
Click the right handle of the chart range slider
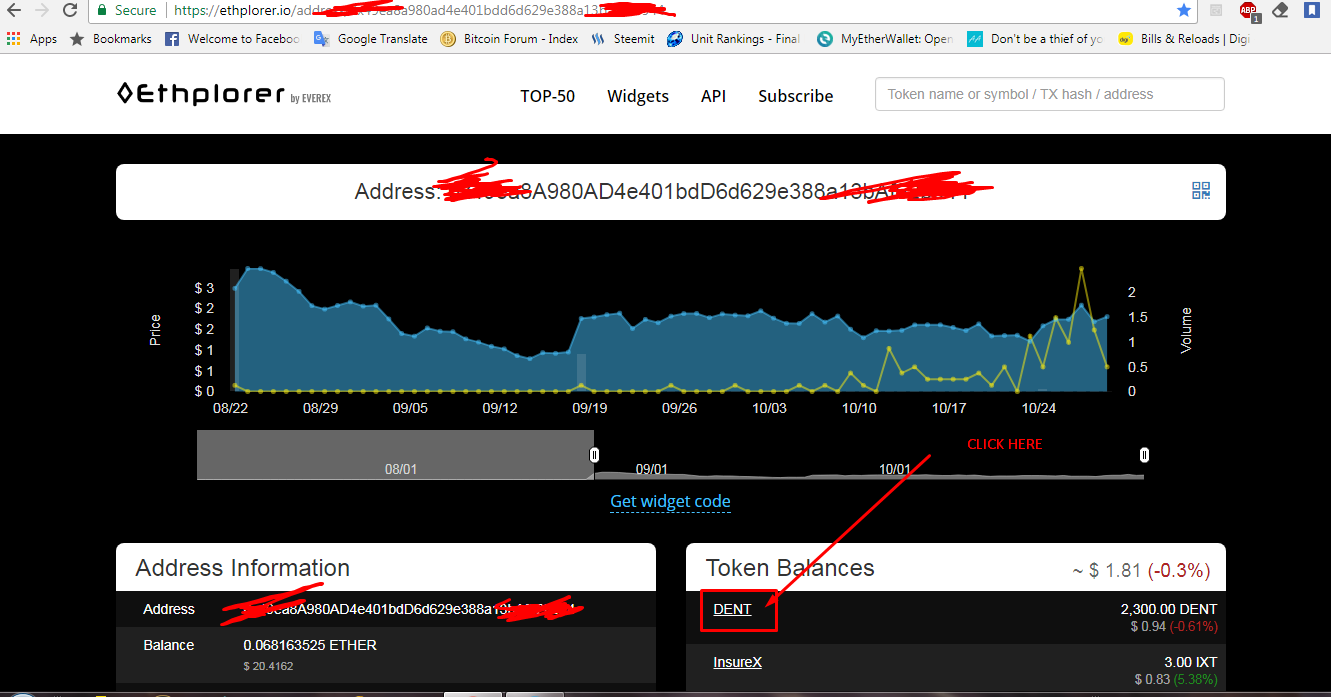[x=1144, y=455]
